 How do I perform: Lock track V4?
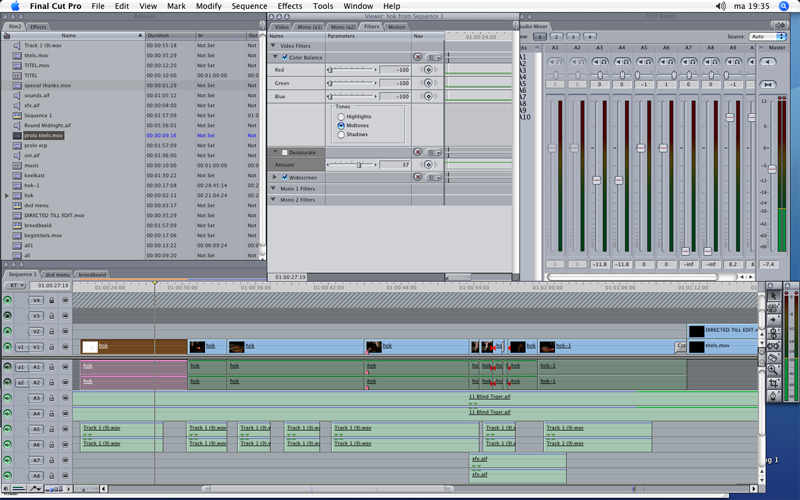[x=52, y=301]
